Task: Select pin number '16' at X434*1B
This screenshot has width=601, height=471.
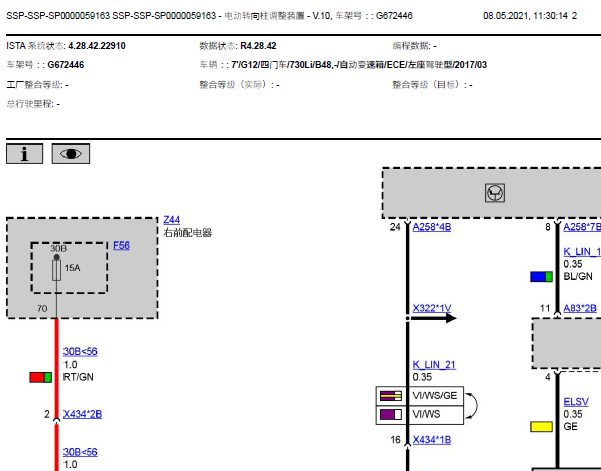Action: click(396, 440)
